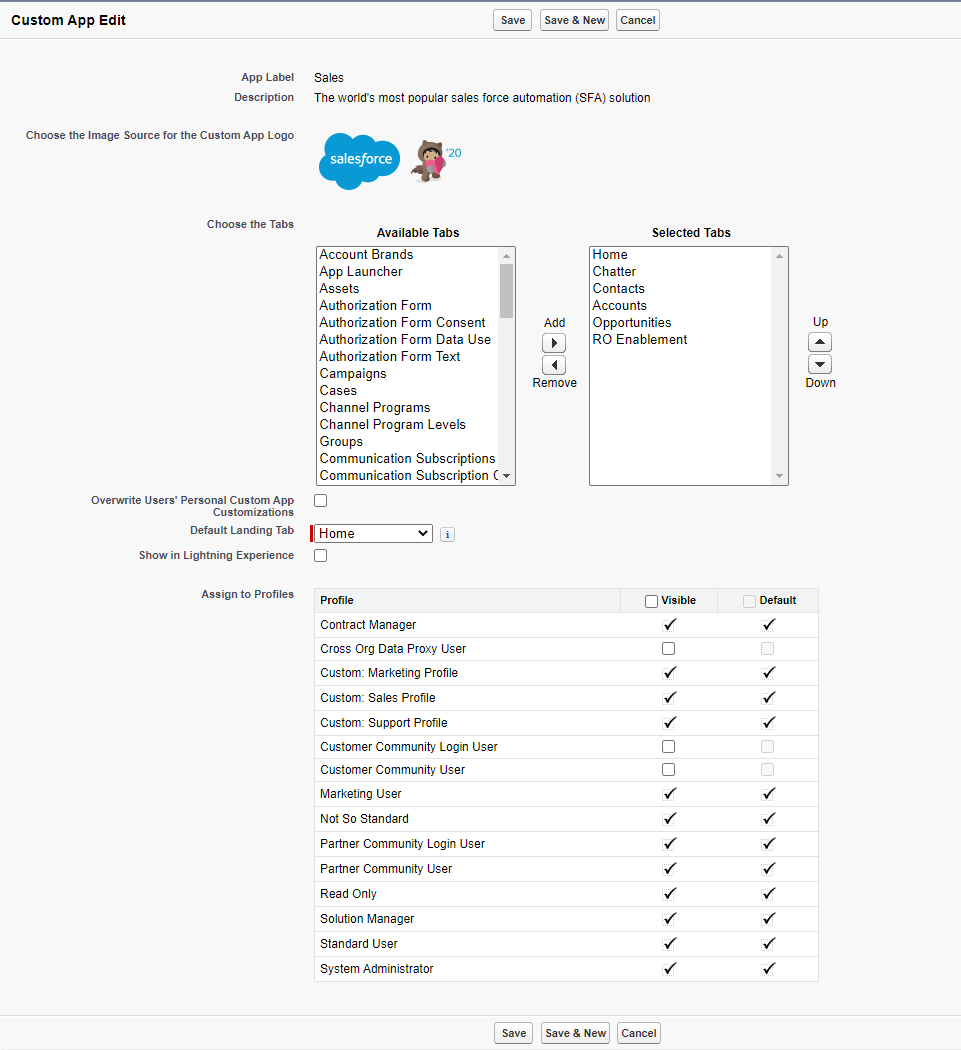Open the Default Landing Tab dropdown

click(373, 534)
